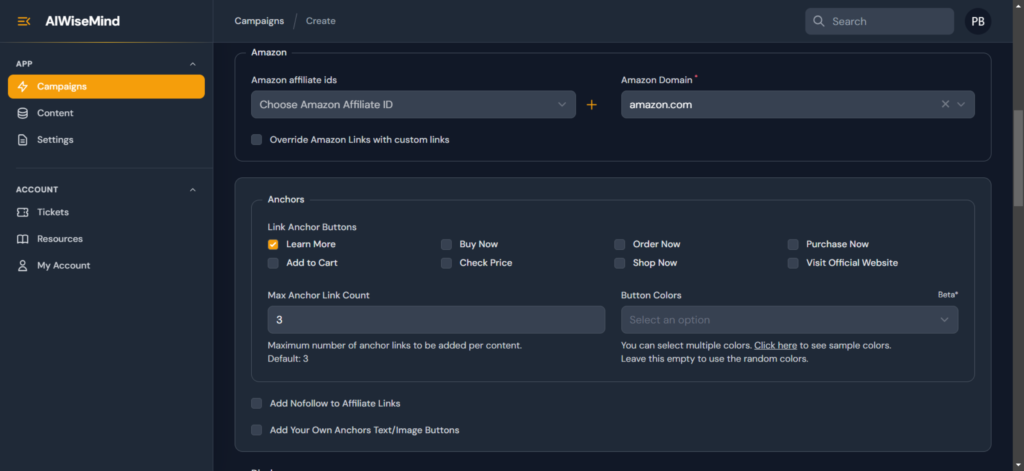Check the Purchase Now anchor button

(x=793, y=244)
